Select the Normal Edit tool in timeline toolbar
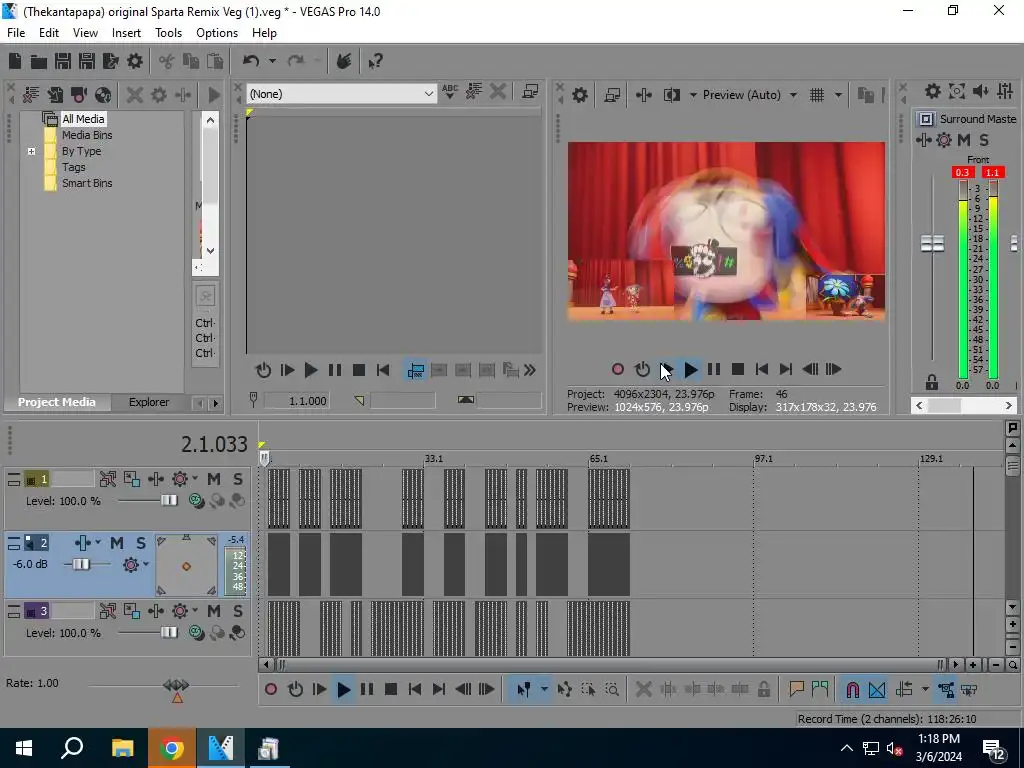 (523, 689)
